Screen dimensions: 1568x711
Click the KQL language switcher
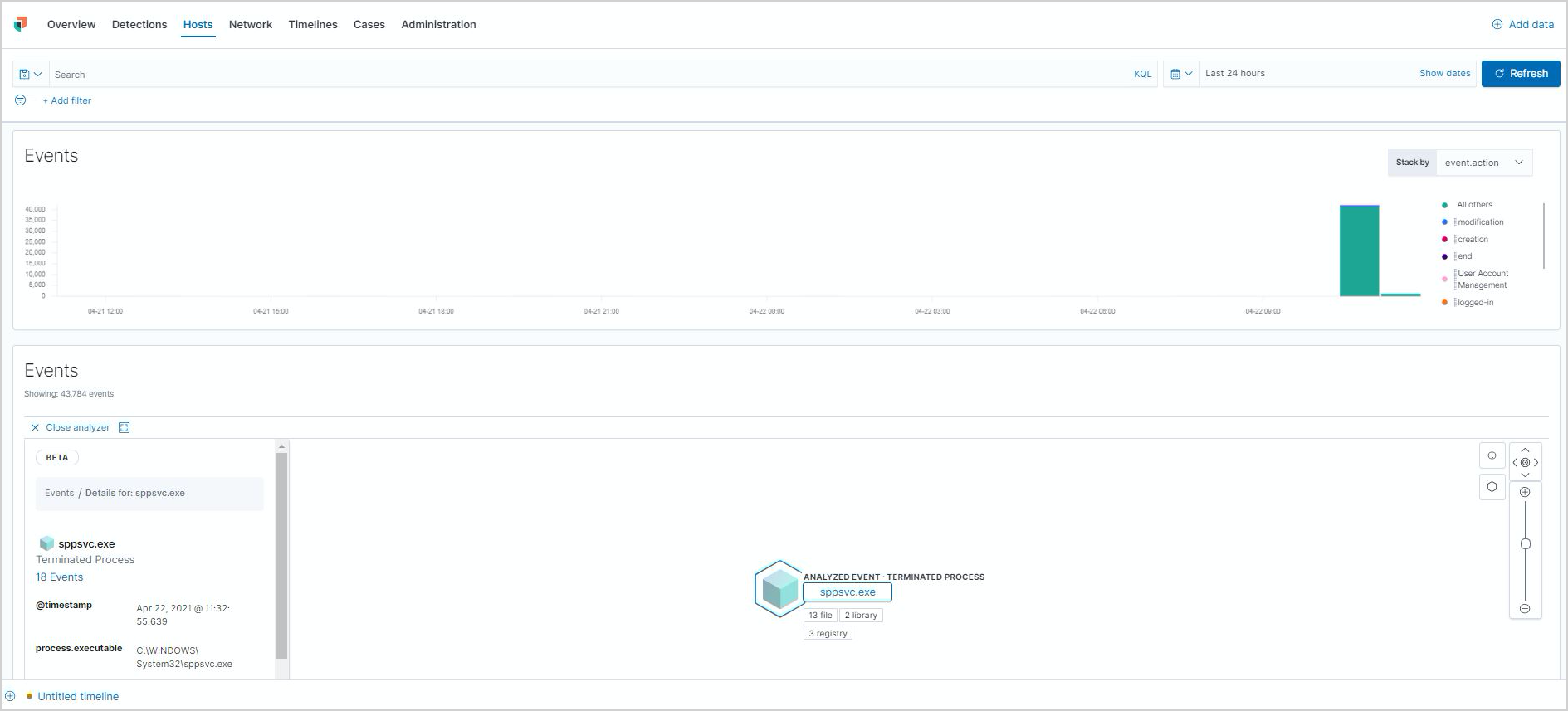pyautogui.click(x=1142, y=75)
